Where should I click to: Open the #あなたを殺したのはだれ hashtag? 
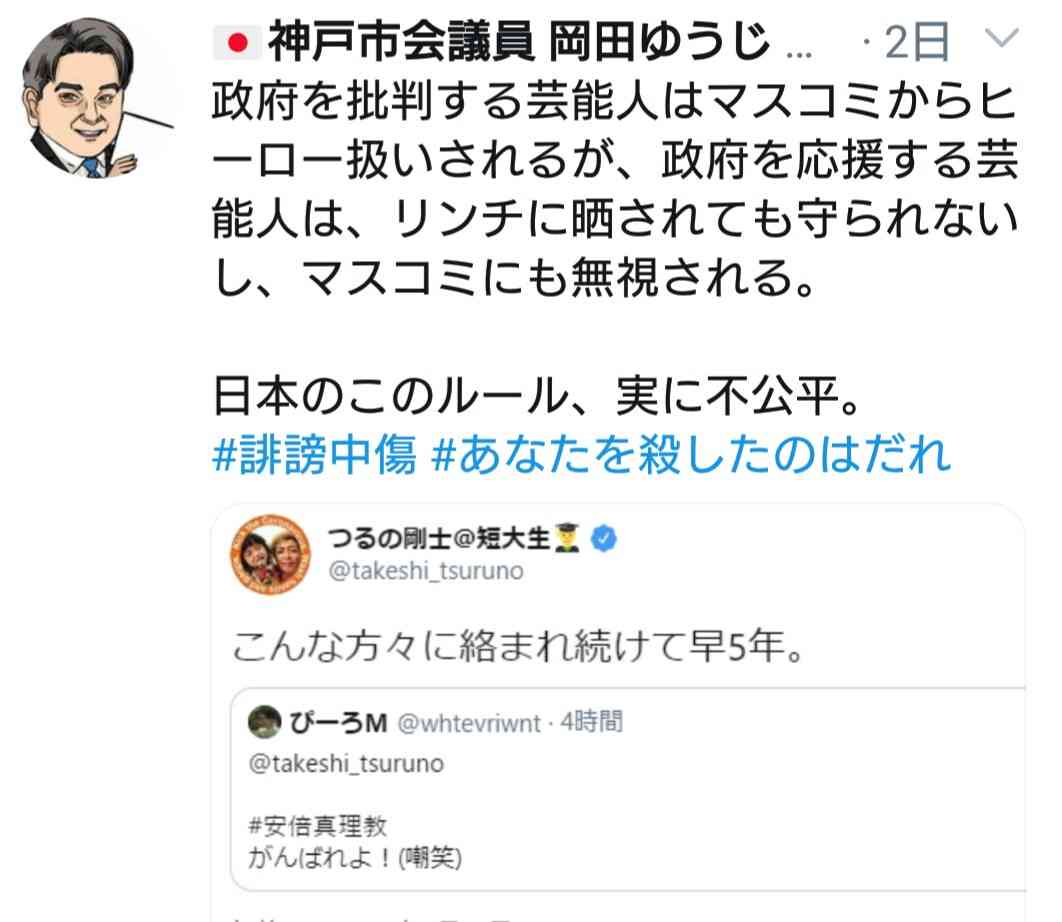[x=691, y=454]
